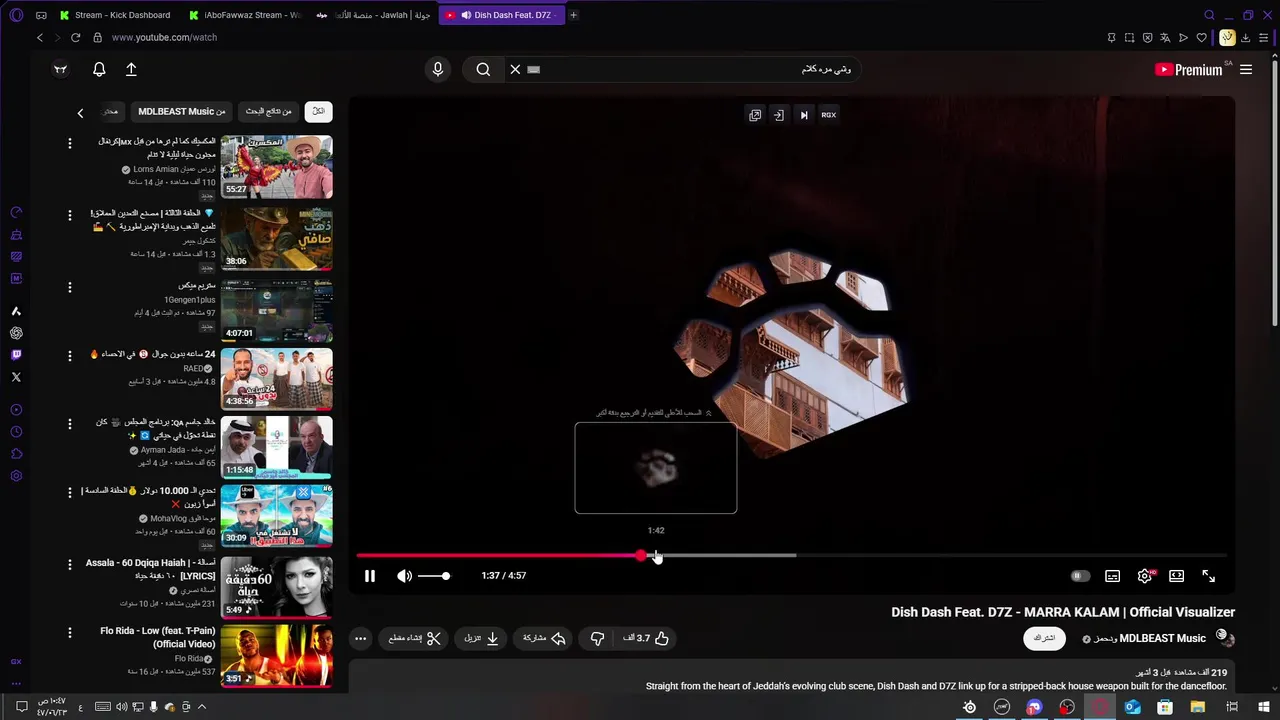Open a new browser tab
This screenshot has height=720, width=1280.
click(573, 15)
